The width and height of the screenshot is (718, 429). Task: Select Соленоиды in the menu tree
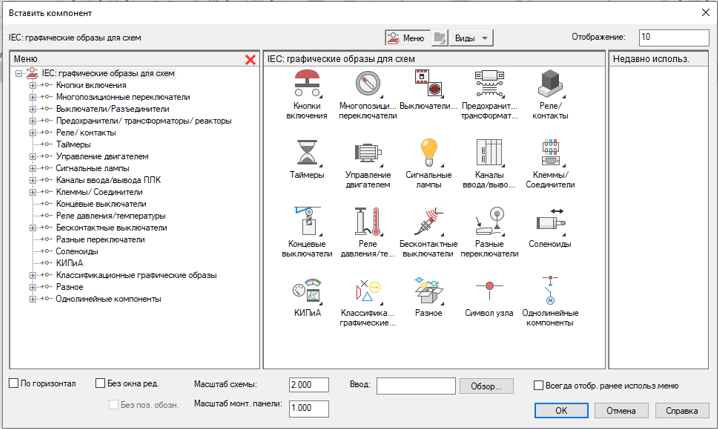tap(77, 251)
